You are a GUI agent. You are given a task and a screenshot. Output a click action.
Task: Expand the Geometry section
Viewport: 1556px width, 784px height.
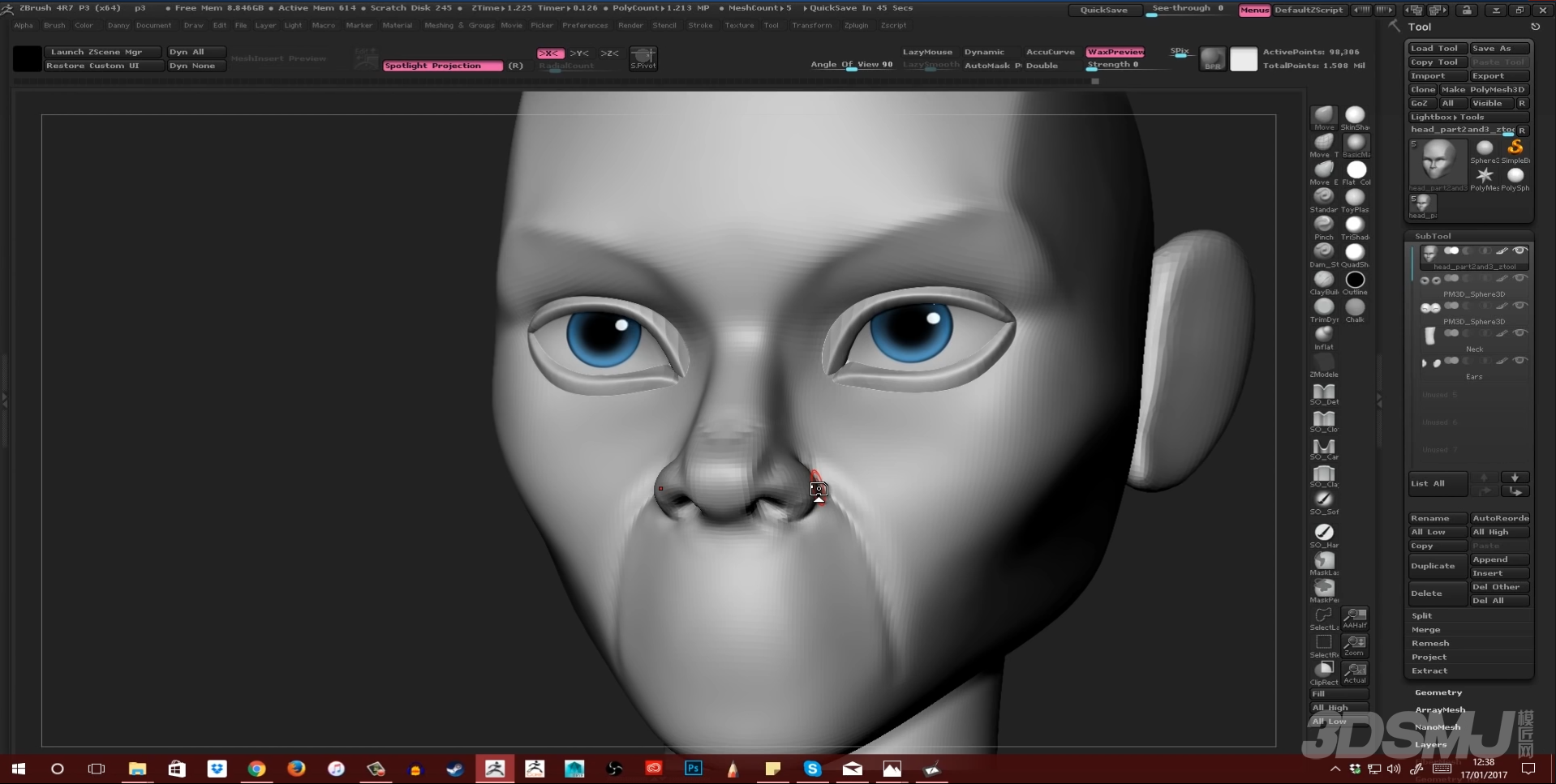[1438, 692]
